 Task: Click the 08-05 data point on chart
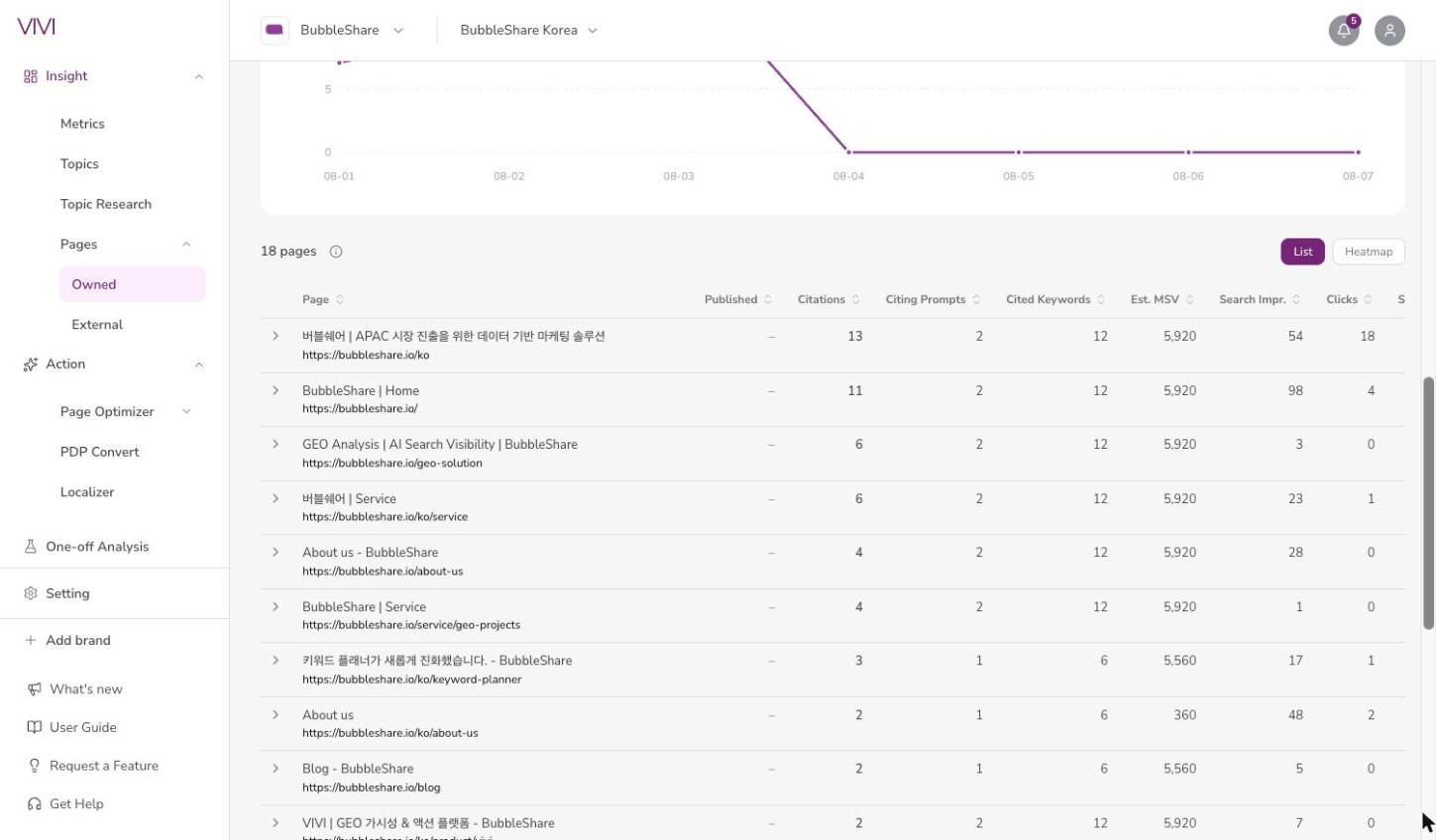tap(1018, 153)
